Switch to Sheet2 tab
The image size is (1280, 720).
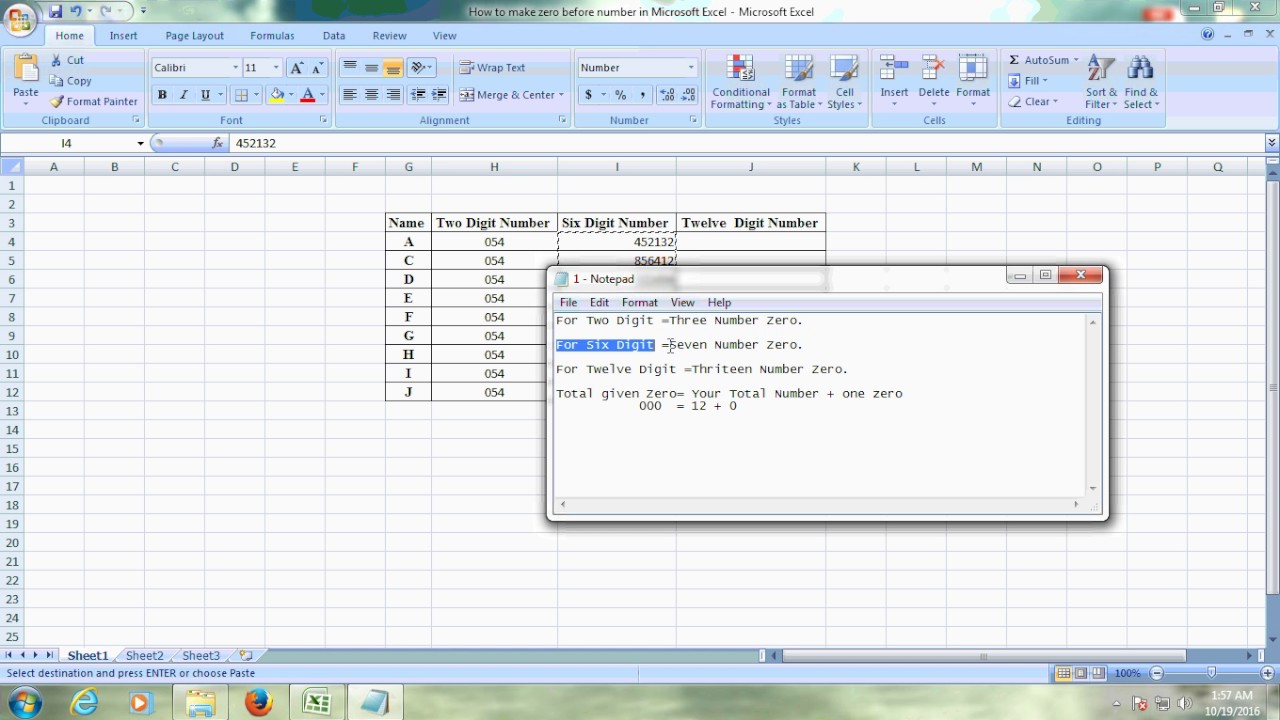pyautogui.click(x=144, y=656)
